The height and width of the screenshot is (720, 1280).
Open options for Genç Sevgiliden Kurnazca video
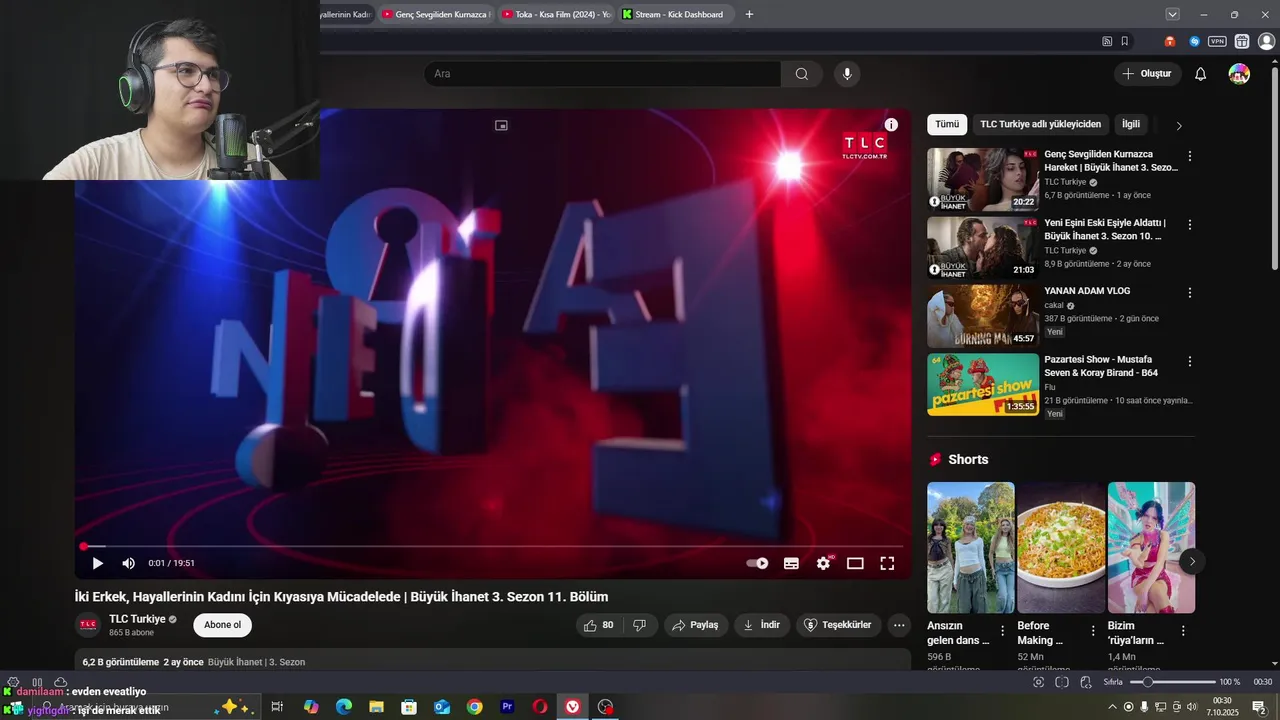(x=1190, y=156)
